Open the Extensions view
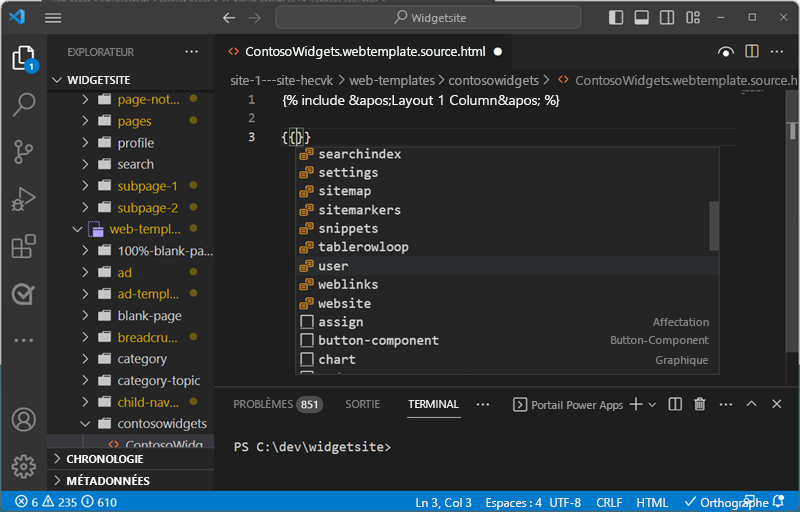Image resolution: width=800 pixels, height=512 pixels. [23, 246]
